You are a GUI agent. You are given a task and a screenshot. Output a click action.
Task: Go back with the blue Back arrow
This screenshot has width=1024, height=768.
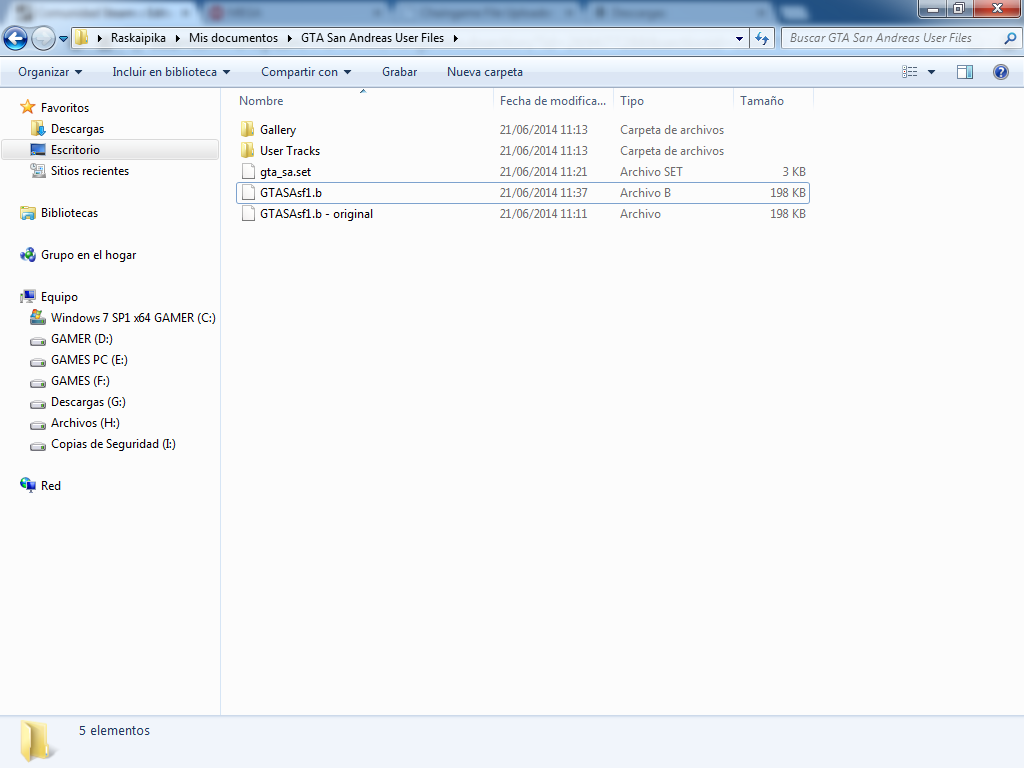(16, 39)
